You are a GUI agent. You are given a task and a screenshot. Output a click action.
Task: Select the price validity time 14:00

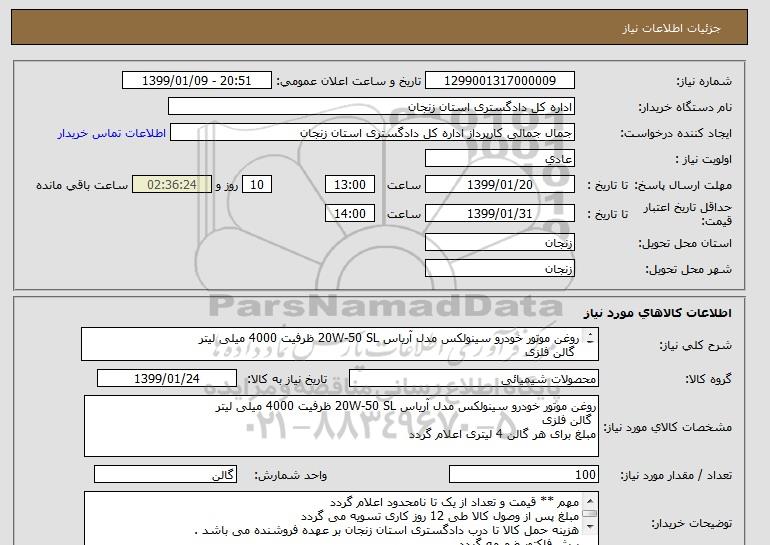(350, 214)
